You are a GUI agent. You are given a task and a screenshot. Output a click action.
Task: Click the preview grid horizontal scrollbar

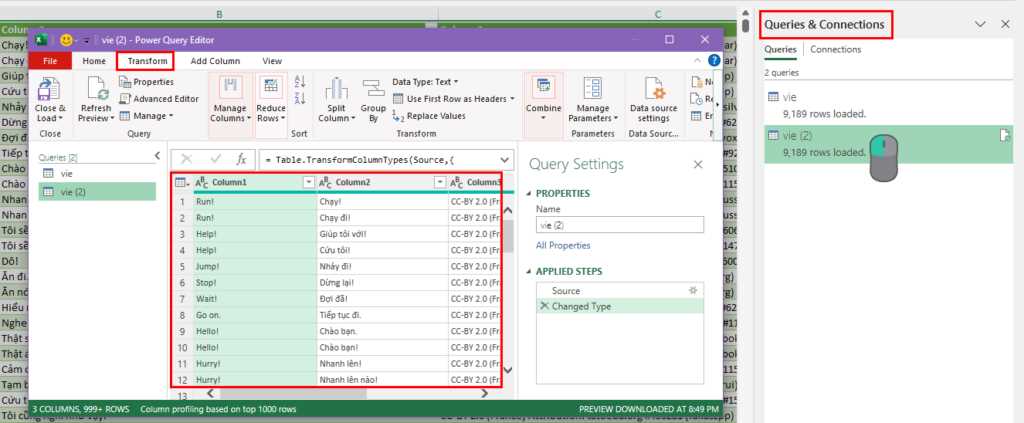[x=294, y=394]
